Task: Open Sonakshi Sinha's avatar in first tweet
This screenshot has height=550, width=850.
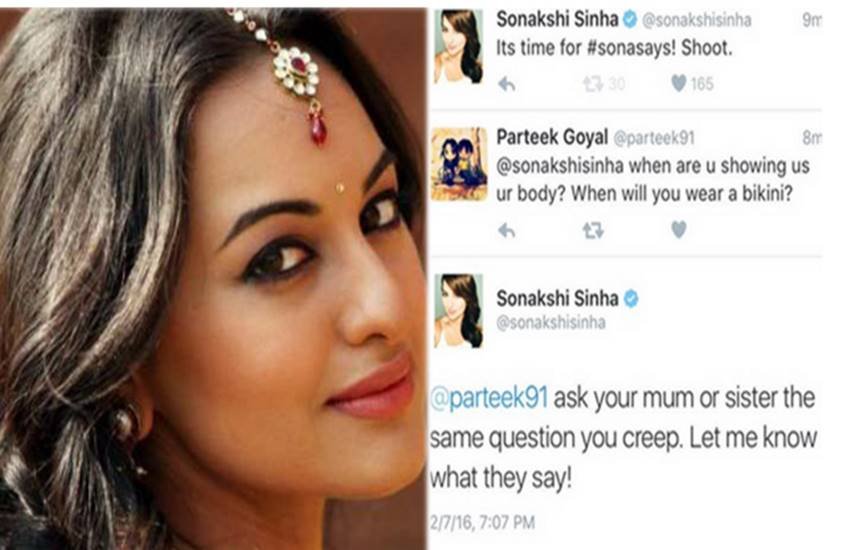Action: pos(459,46)
